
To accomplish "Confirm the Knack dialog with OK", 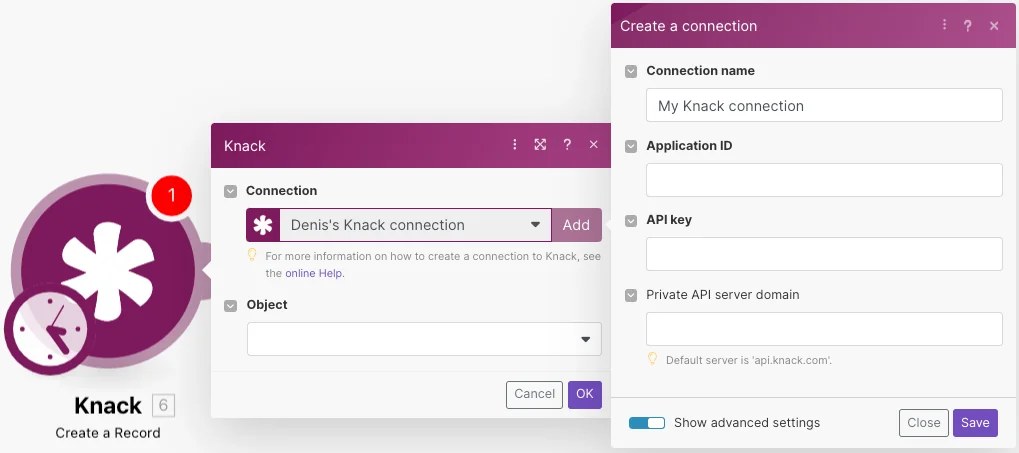I will pos(585,395).
